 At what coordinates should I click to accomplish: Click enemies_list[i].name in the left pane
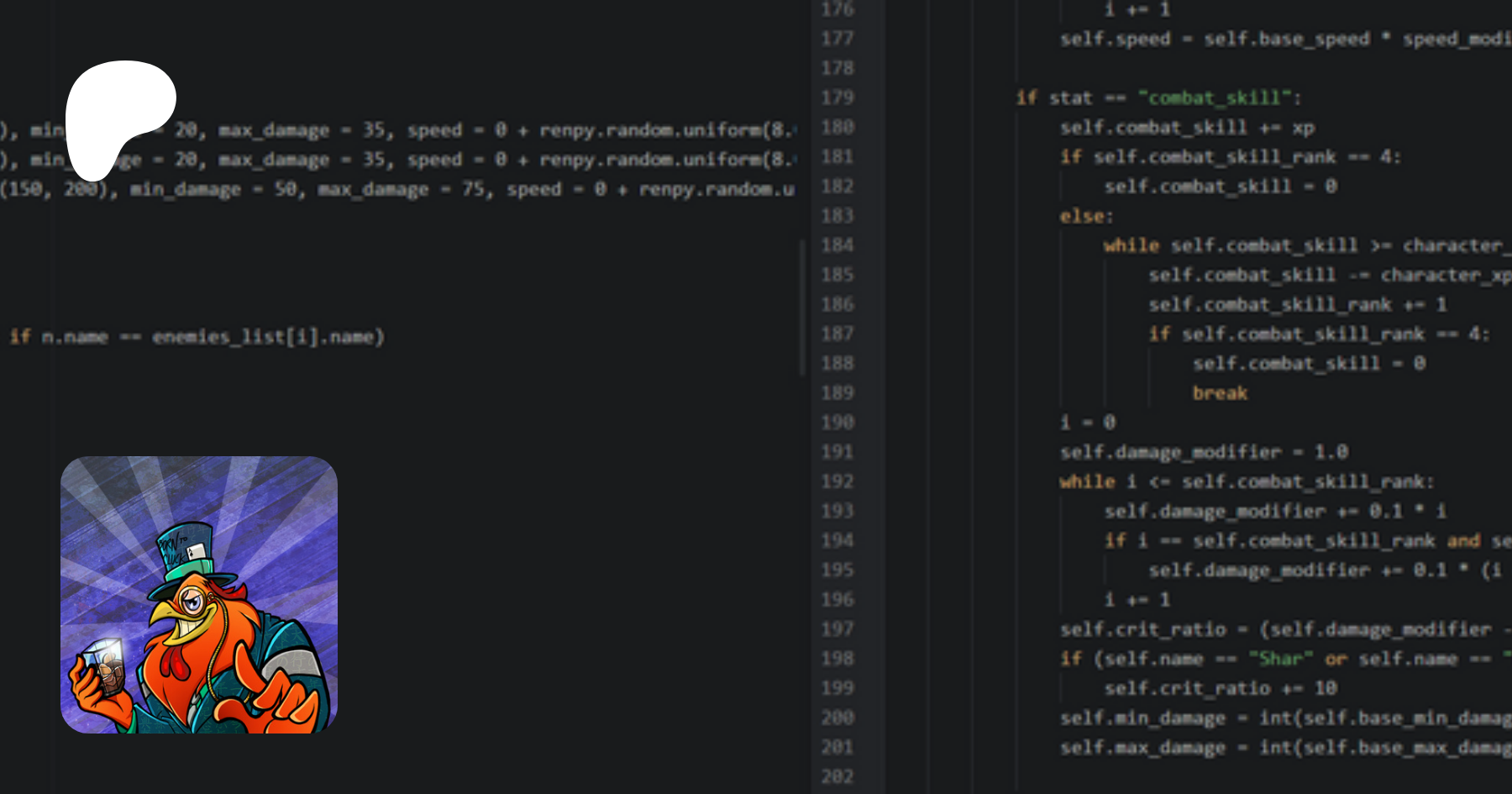pos(267,337)
